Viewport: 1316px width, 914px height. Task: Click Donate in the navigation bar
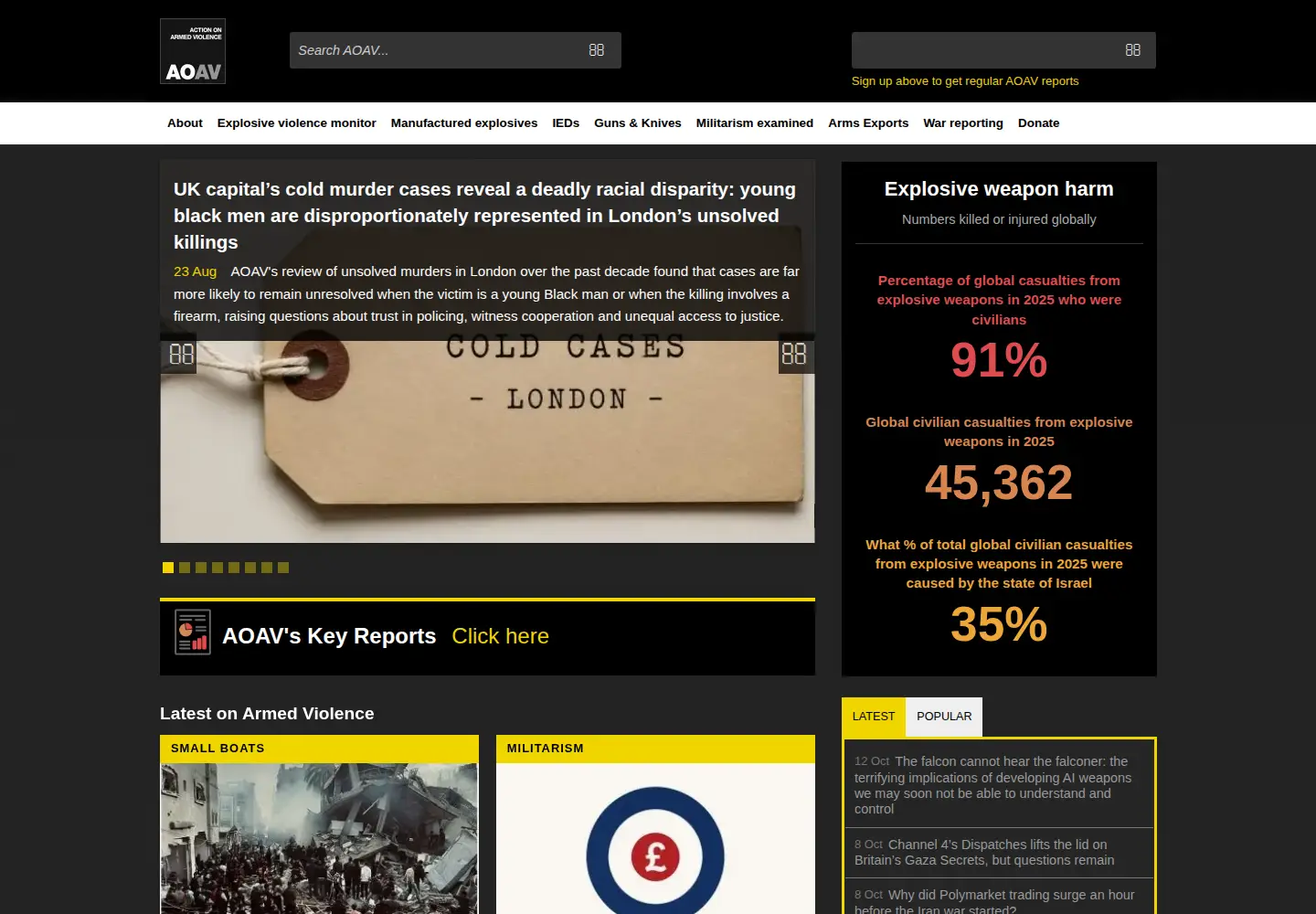click(x=1039, y=123)
